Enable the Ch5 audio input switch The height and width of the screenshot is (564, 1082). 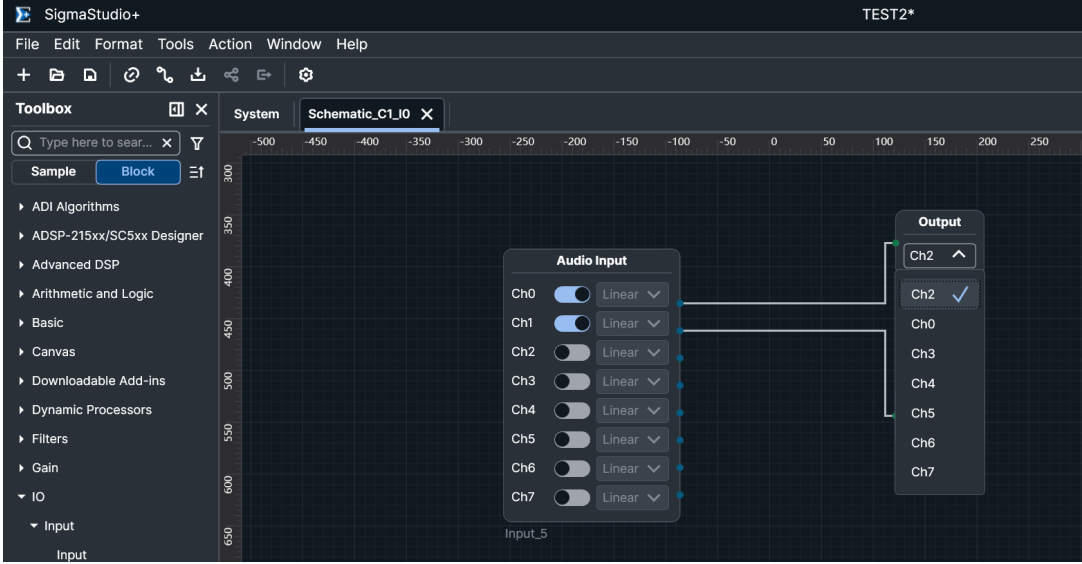[572, 440]
